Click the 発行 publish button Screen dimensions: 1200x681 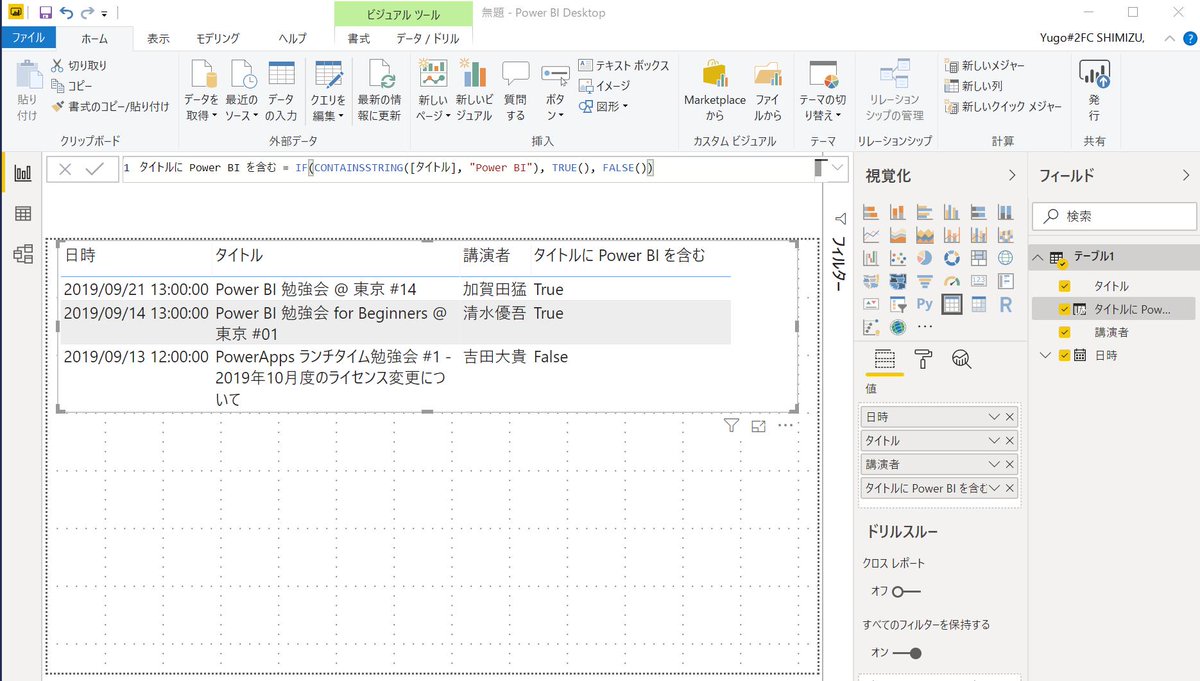coord(1094,91)
